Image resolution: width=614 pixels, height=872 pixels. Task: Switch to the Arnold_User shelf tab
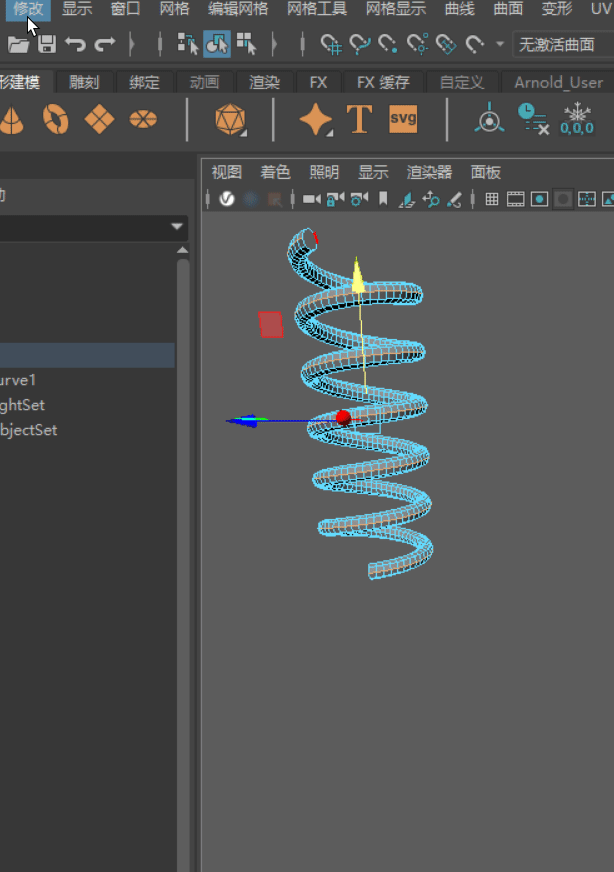click(558, 82)
